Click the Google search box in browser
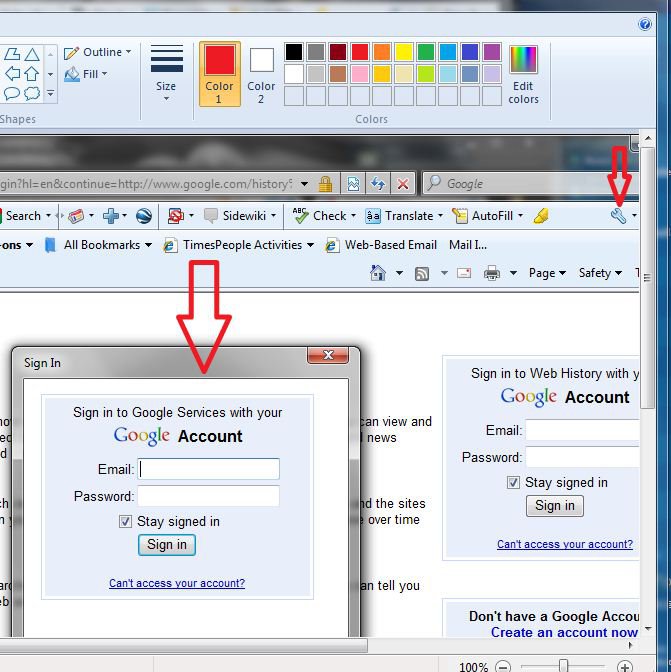Image resolution: width=671 pixels, height=672 pixels. (x=530, y=184)
